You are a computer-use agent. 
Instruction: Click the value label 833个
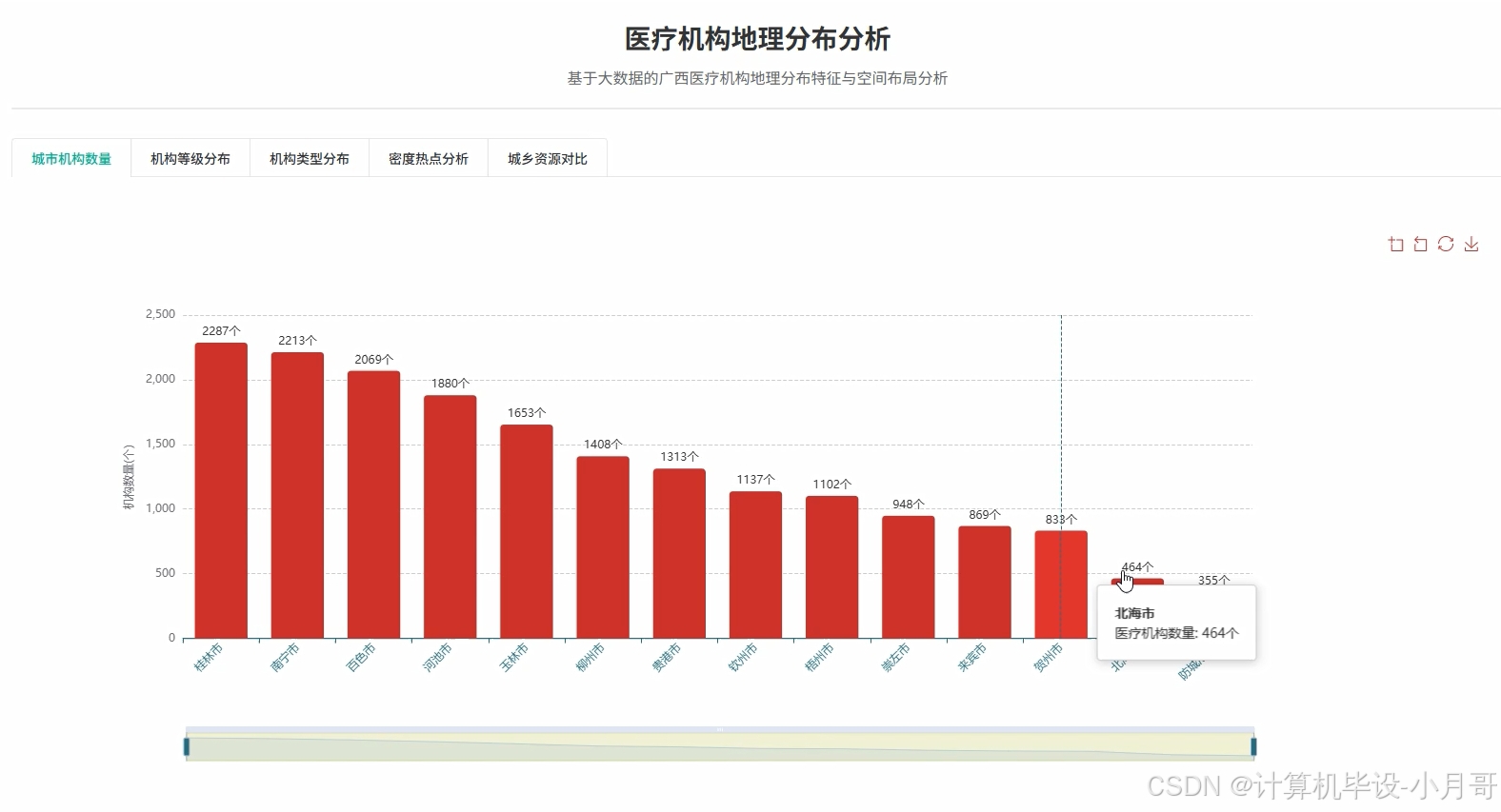(1061, 520)
